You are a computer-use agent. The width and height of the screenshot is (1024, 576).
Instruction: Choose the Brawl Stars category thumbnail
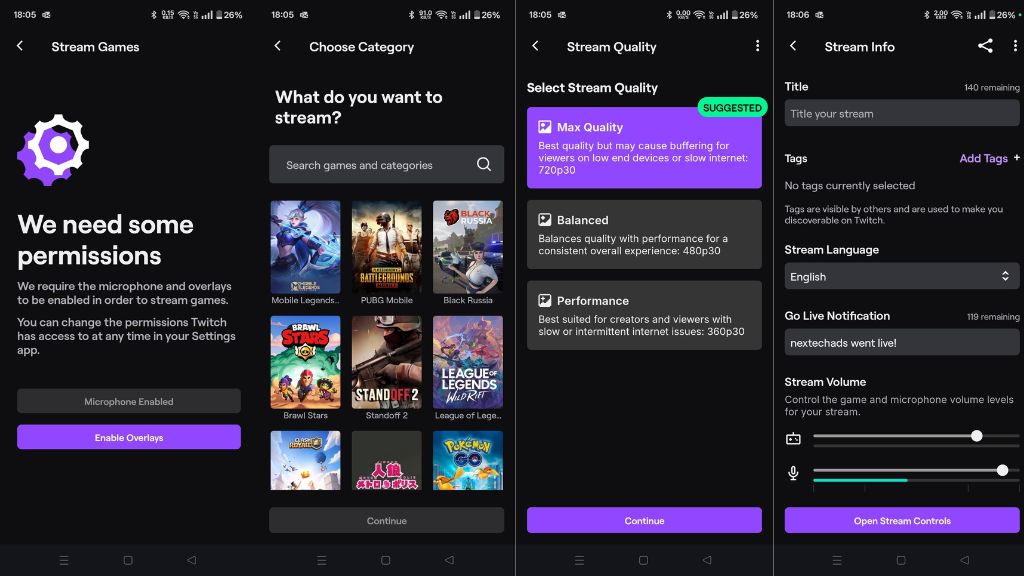[306, 362]
